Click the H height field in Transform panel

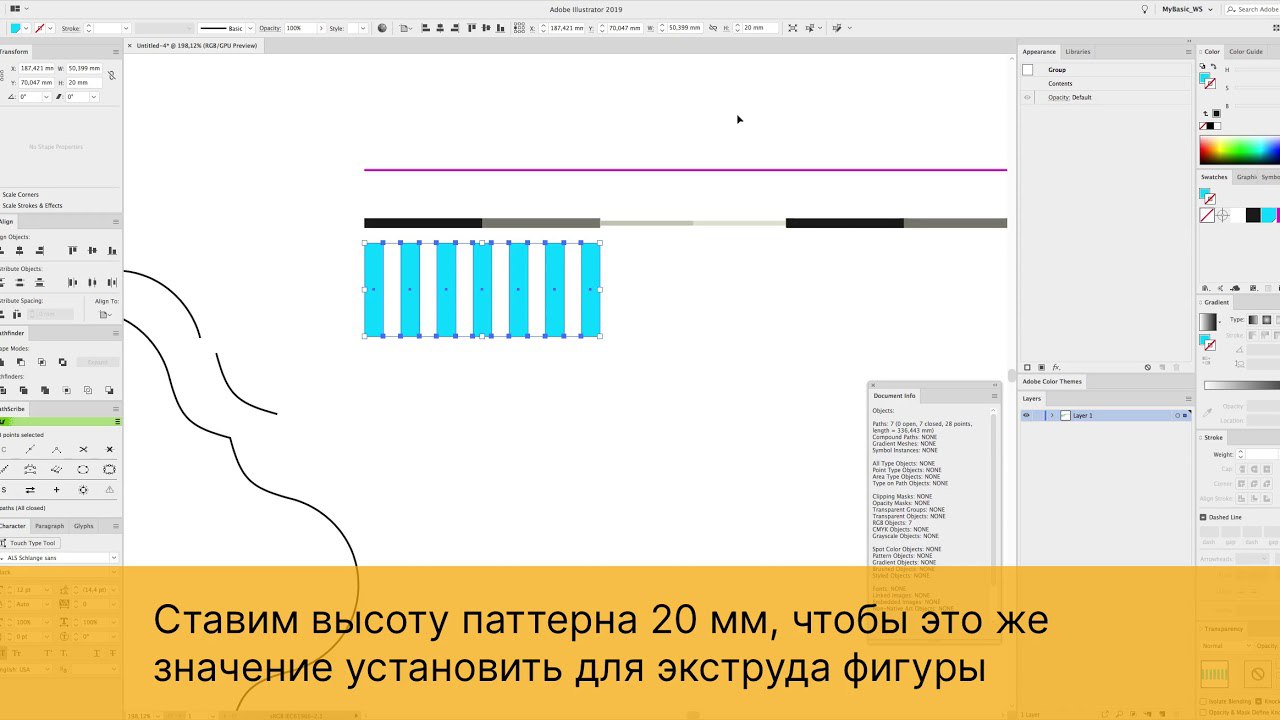pos(84,83)
